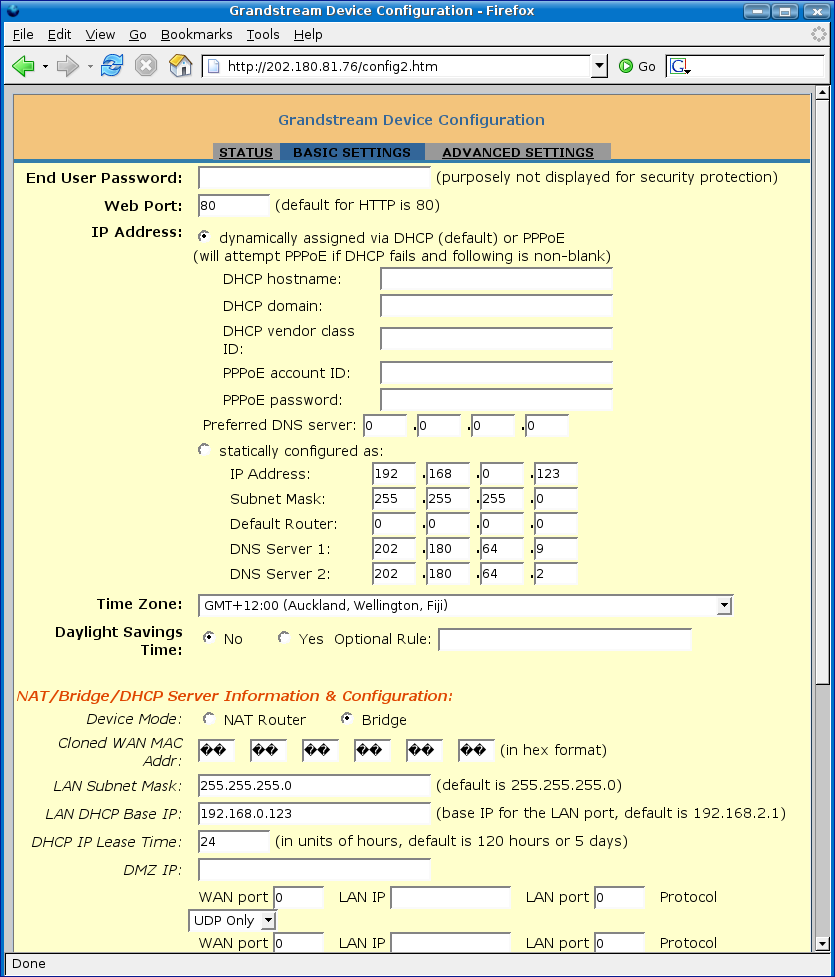Click the green Back arrow button
Viewport: 835px width, 977px height.
coord(23,66)
